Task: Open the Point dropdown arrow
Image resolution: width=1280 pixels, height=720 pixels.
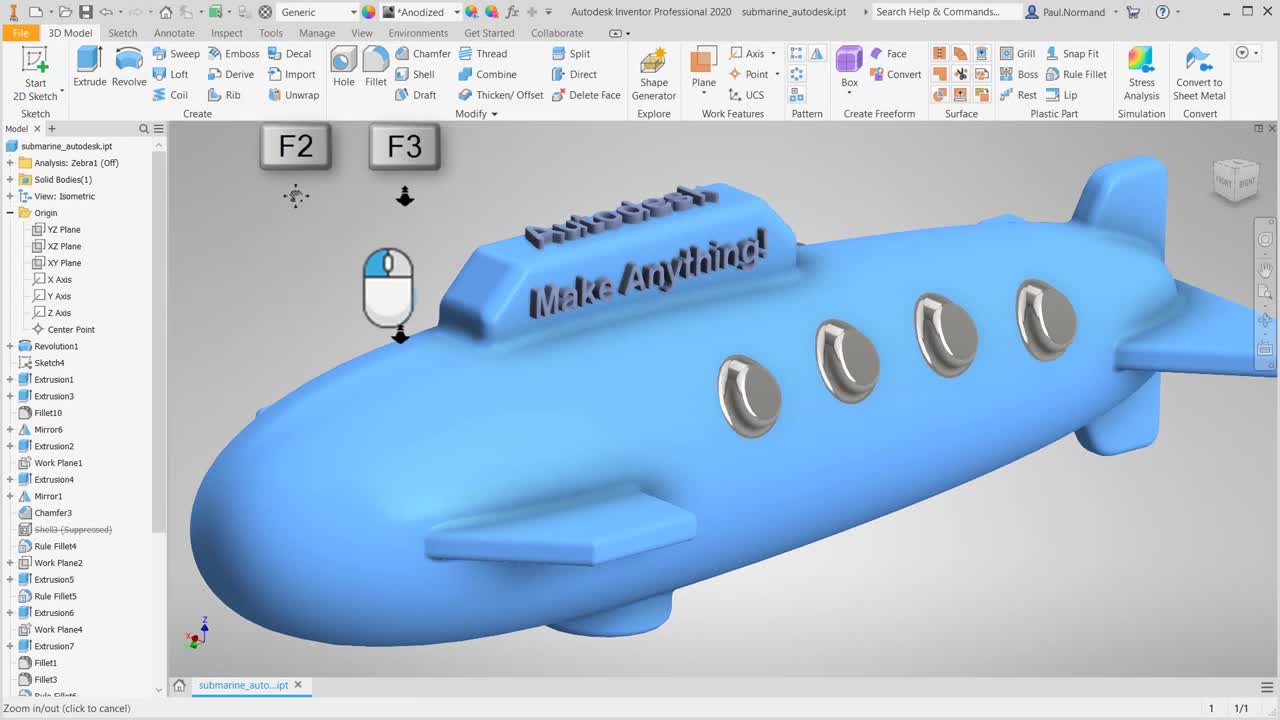Action: point(777,74)
